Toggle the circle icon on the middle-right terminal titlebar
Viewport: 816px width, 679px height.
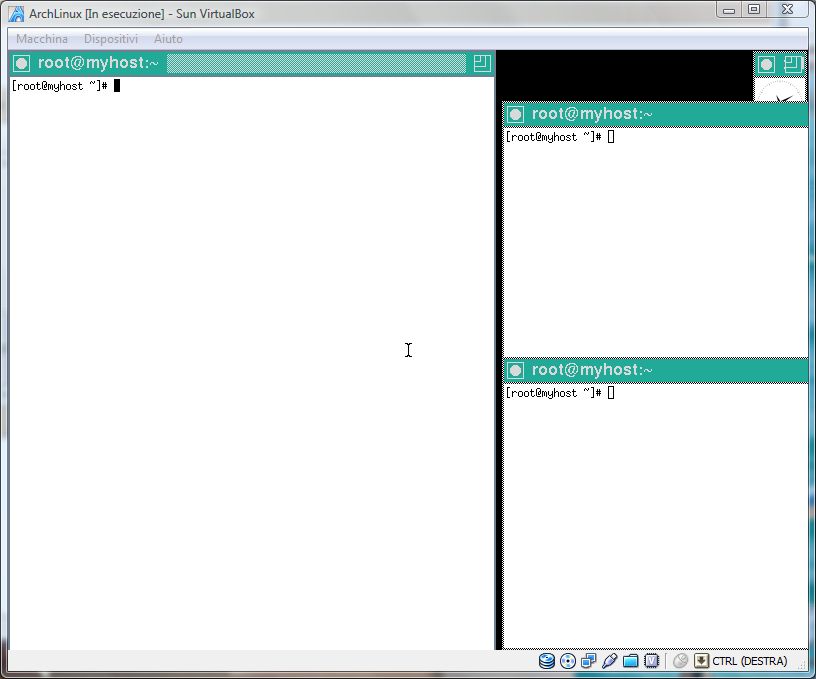click(516, 114)
